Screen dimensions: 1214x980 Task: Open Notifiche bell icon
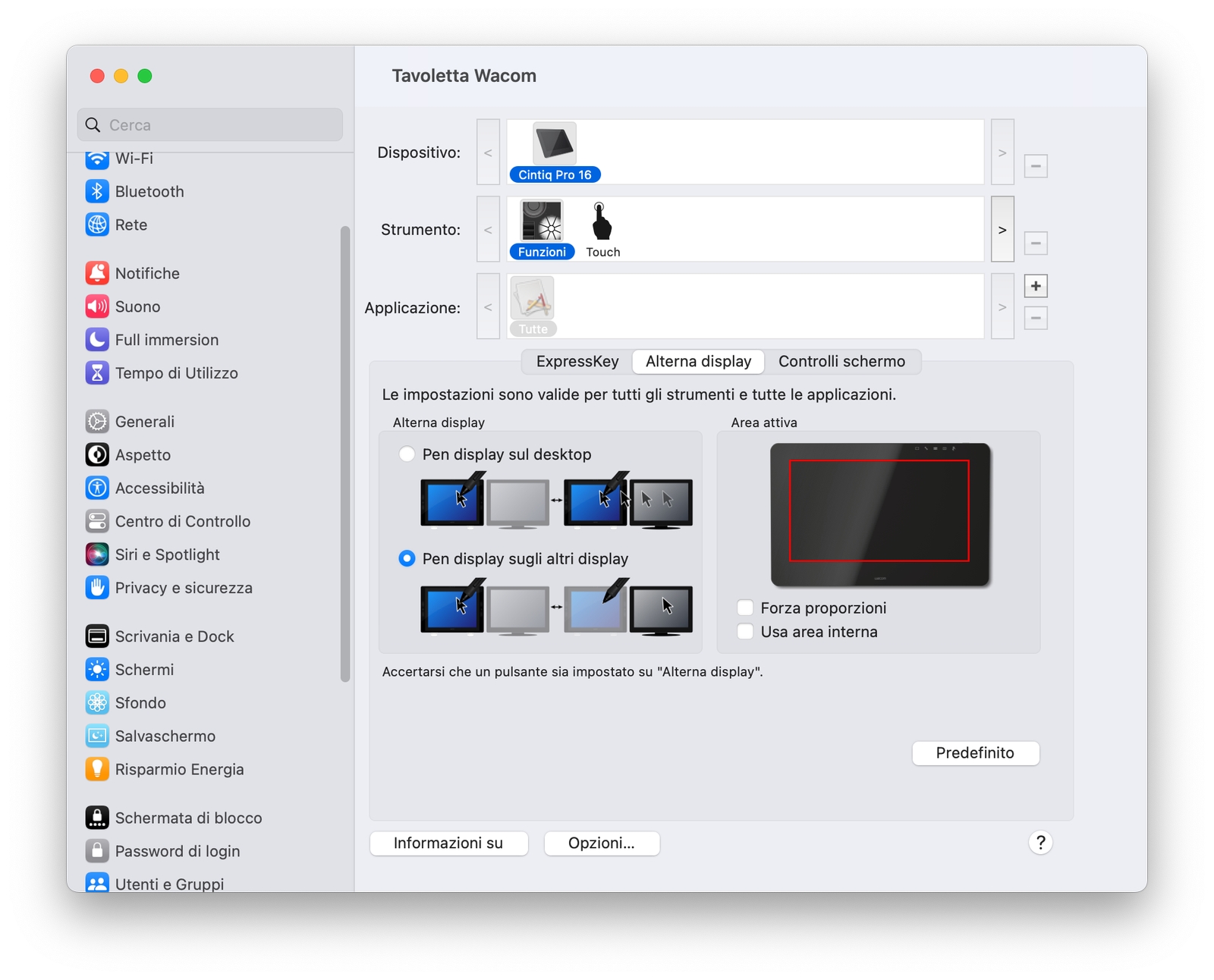click(97, 273)
